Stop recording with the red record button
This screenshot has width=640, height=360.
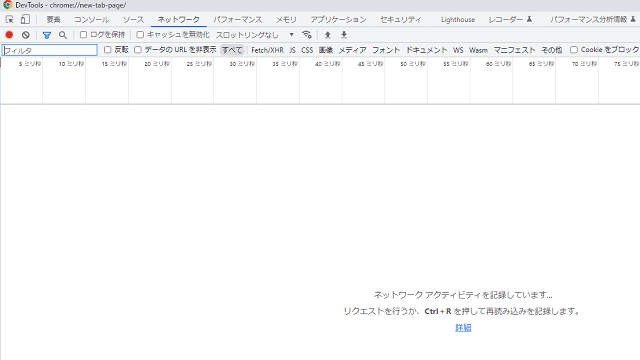pyautogui.click(x=9, y=35)
